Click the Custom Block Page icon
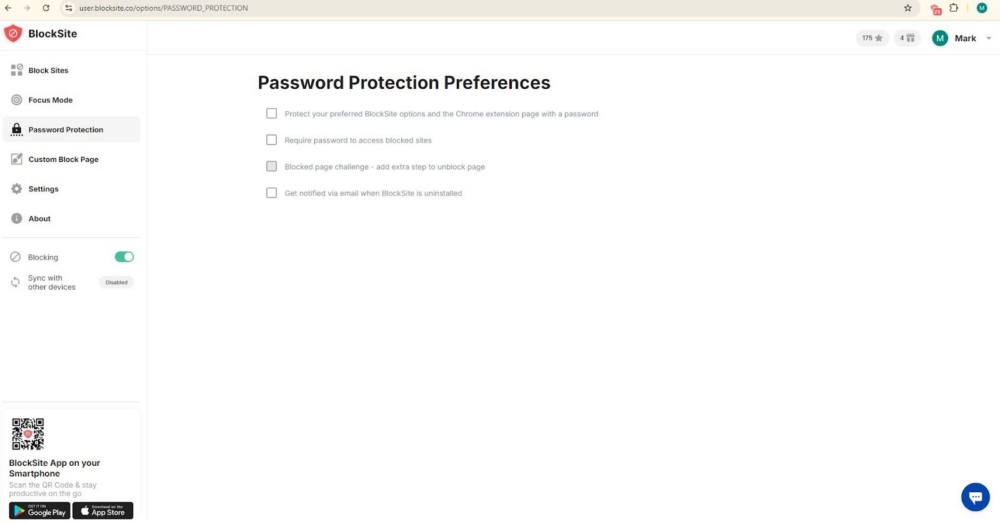Viewport: 1000px width, 524px height. pyautogui.click(x=16, y=159)
